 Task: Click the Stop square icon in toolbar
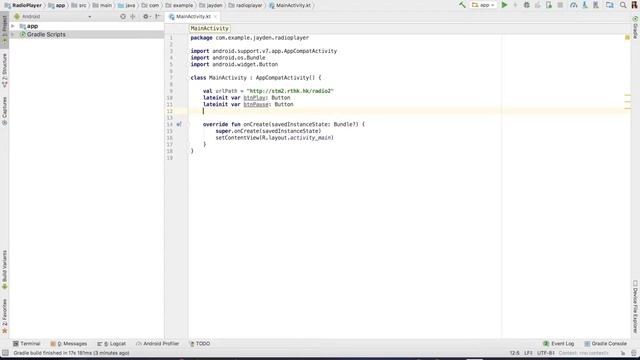560,5
